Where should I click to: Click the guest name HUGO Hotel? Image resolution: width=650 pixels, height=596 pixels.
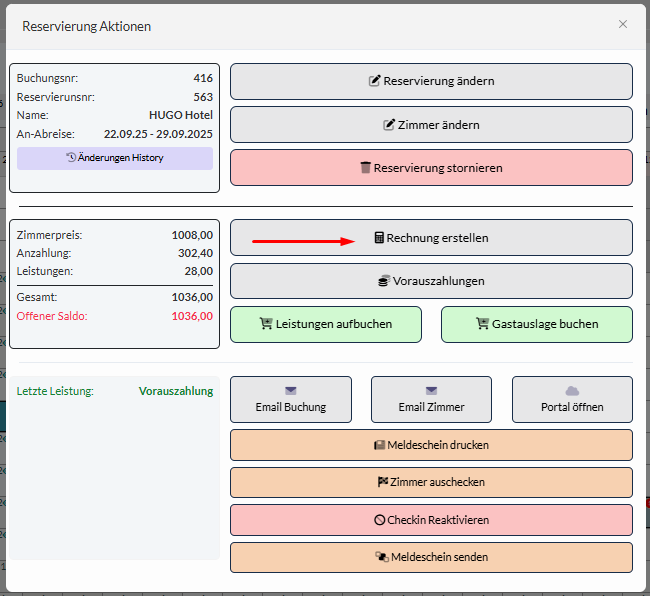click(180, 115)
